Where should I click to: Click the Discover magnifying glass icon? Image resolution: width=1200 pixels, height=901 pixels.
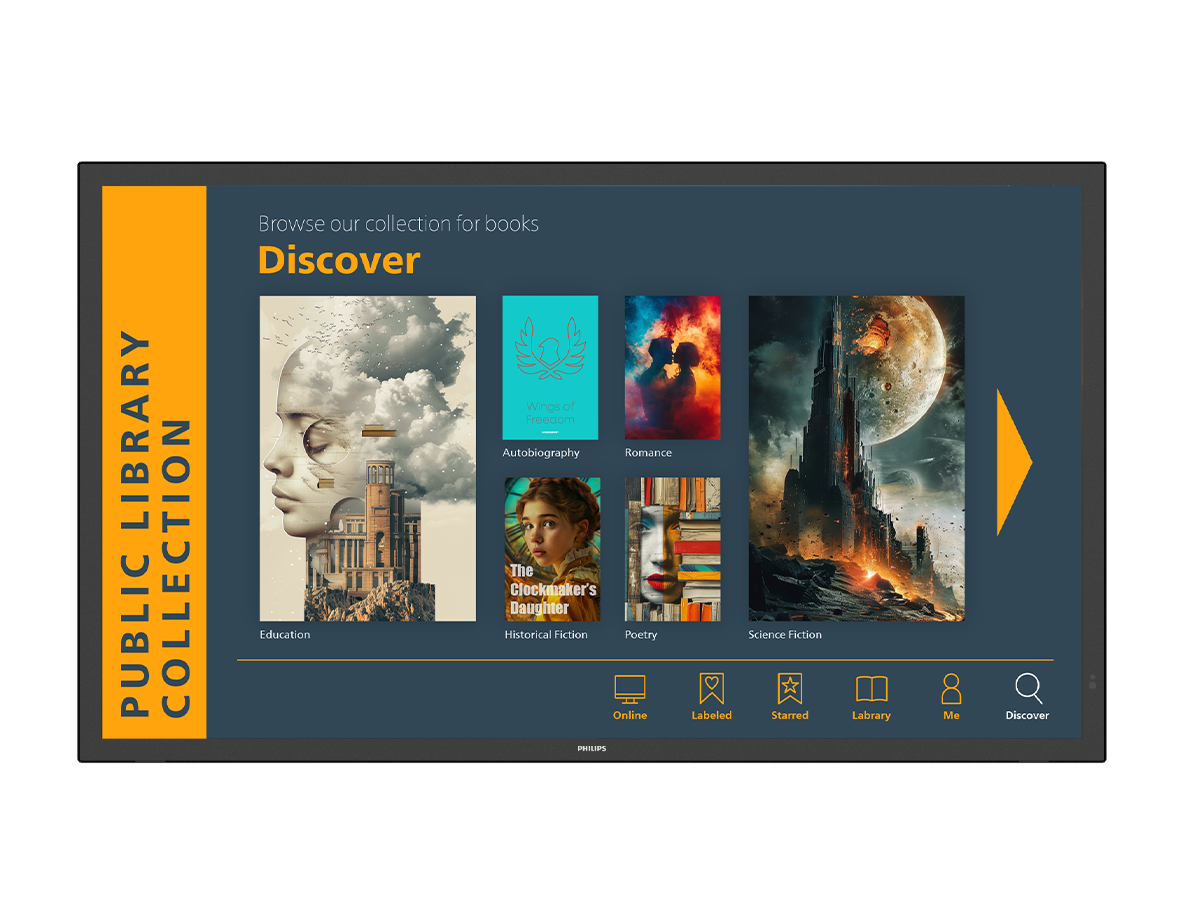[1028, 689]
